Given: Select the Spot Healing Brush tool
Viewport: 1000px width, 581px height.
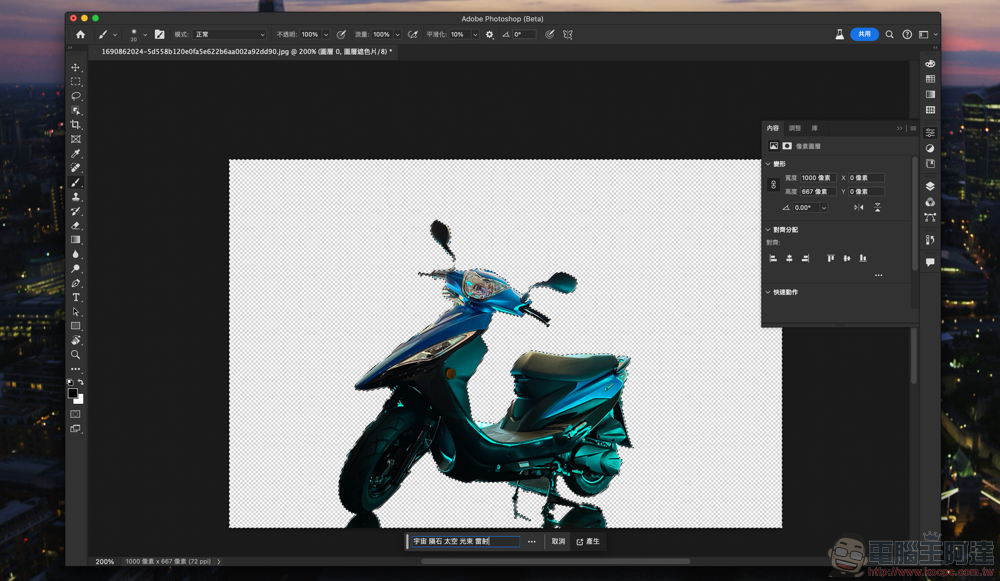Looking at the screenshot, I should [x=75, y=168].
